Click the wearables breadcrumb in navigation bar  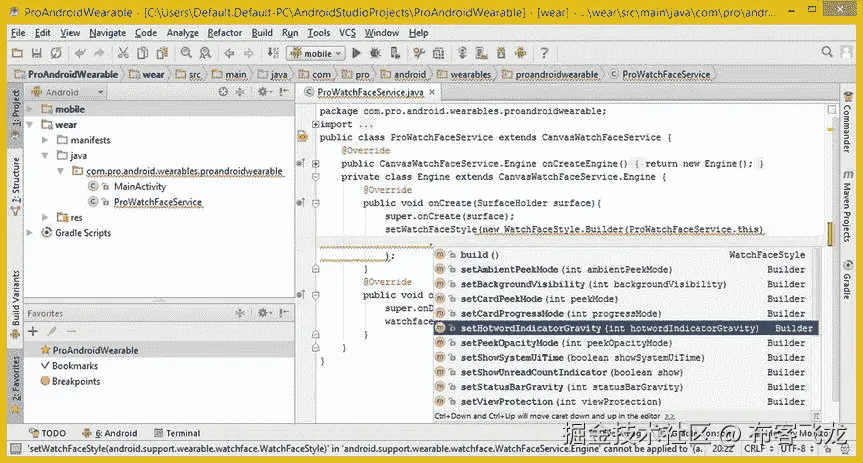(465, 74)
